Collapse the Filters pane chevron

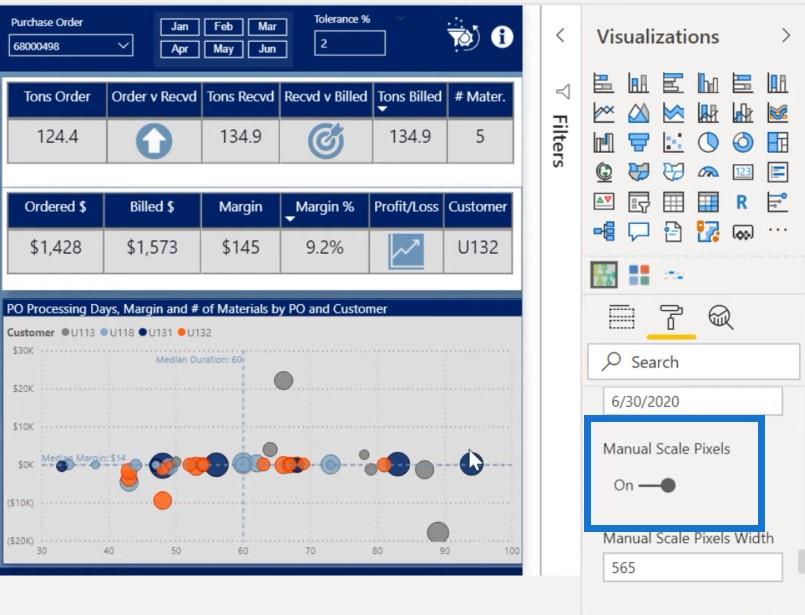click(561, 35)
